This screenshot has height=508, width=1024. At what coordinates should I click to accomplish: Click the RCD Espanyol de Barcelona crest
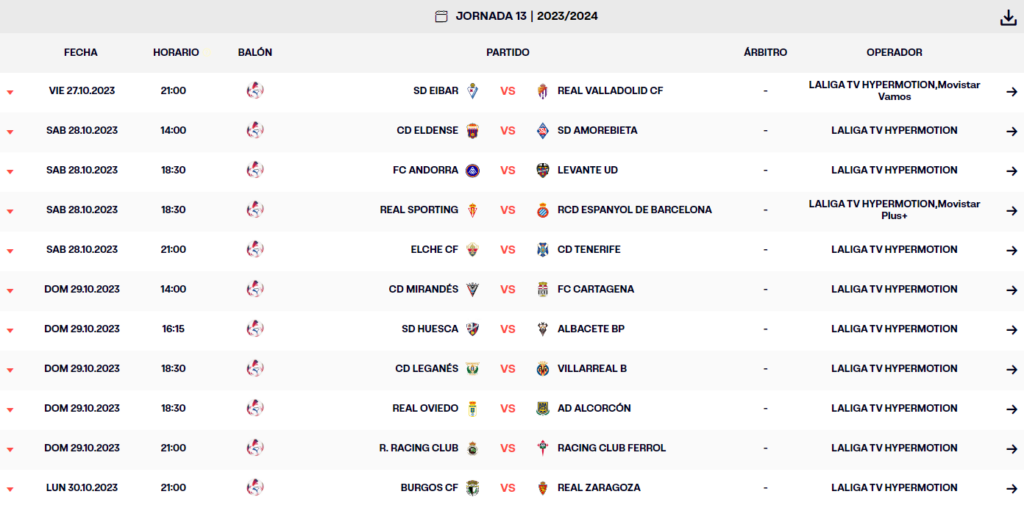click(543, 210)
